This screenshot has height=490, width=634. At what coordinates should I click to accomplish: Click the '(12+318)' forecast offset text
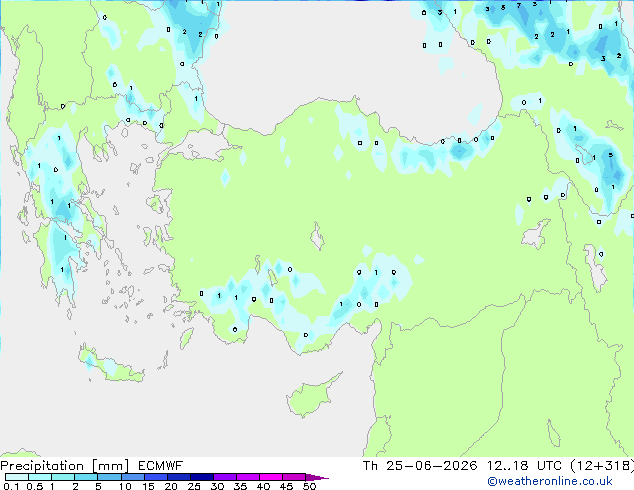click(x=602, y=466)
